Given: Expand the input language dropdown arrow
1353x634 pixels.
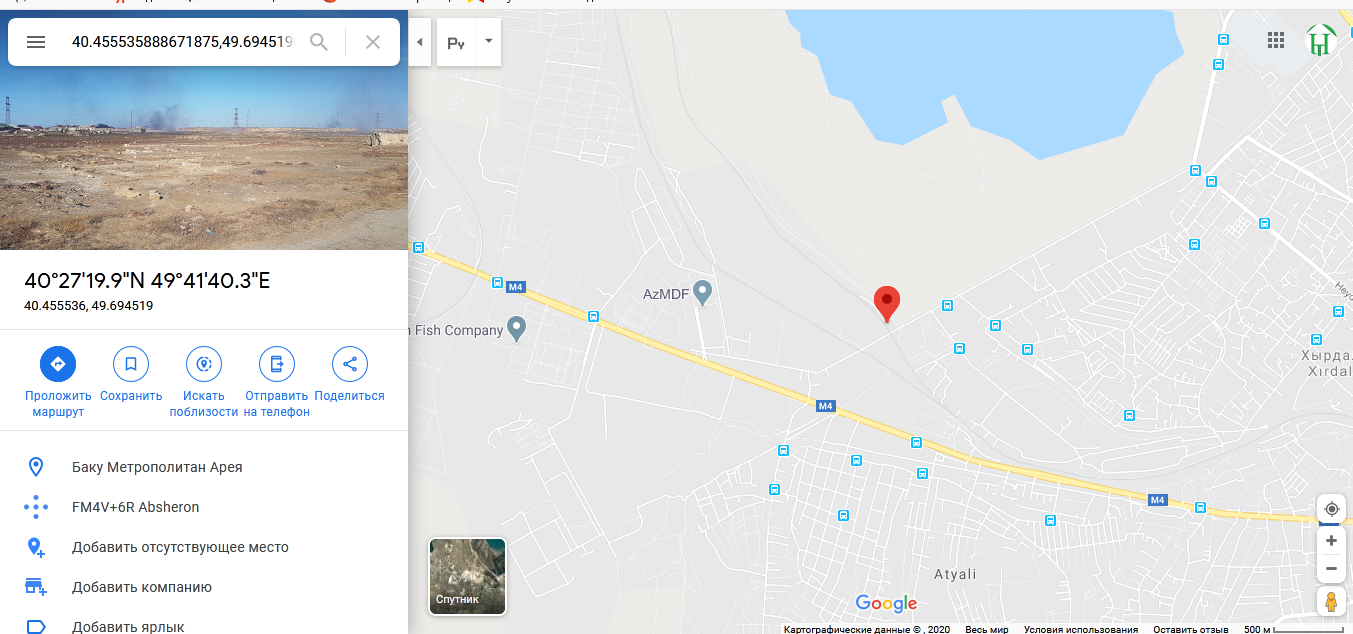Looking at the screenshot, I should click(489, 42).
